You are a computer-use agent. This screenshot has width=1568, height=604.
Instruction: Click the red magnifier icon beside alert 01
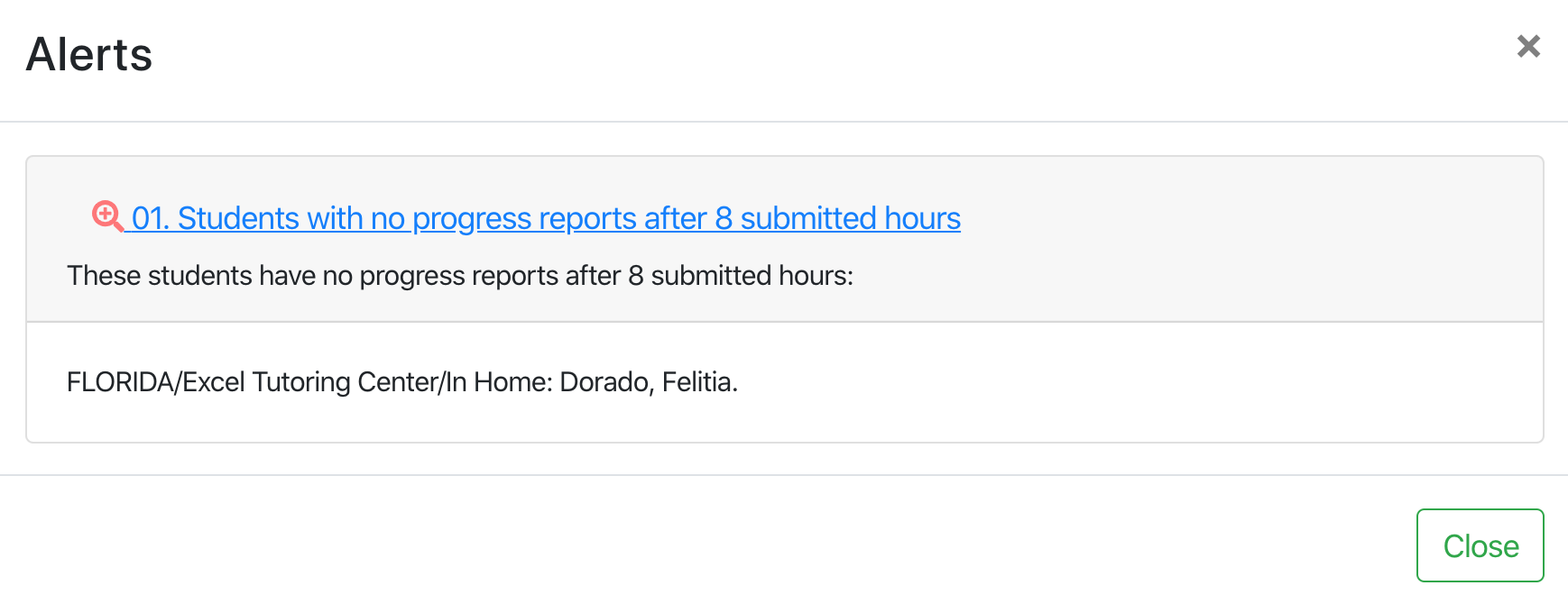pyautogui.click(x=107, y=216)
